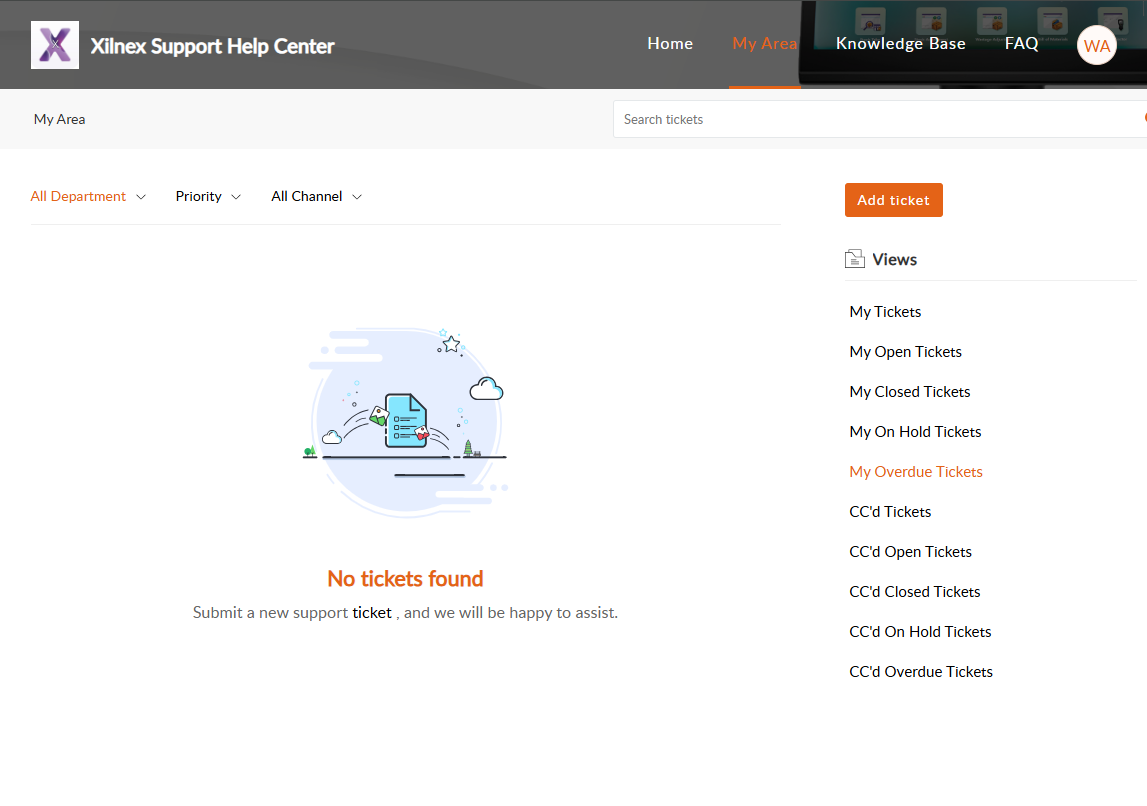Click the Views panel icon
The image size is (1147, 806).
tap(854, 260)
